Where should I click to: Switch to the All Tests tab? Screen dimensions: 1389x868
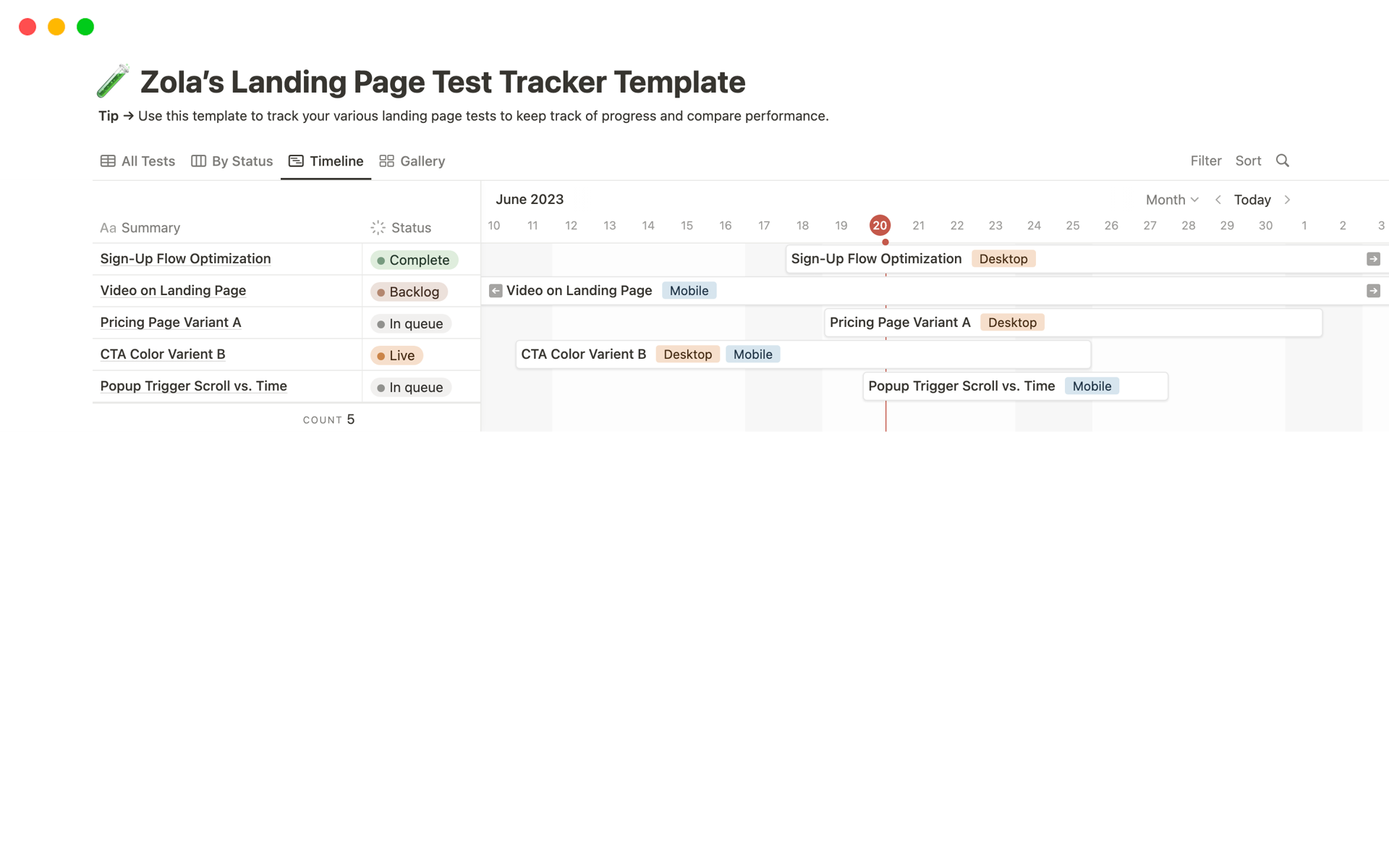(x=138, y=161)
